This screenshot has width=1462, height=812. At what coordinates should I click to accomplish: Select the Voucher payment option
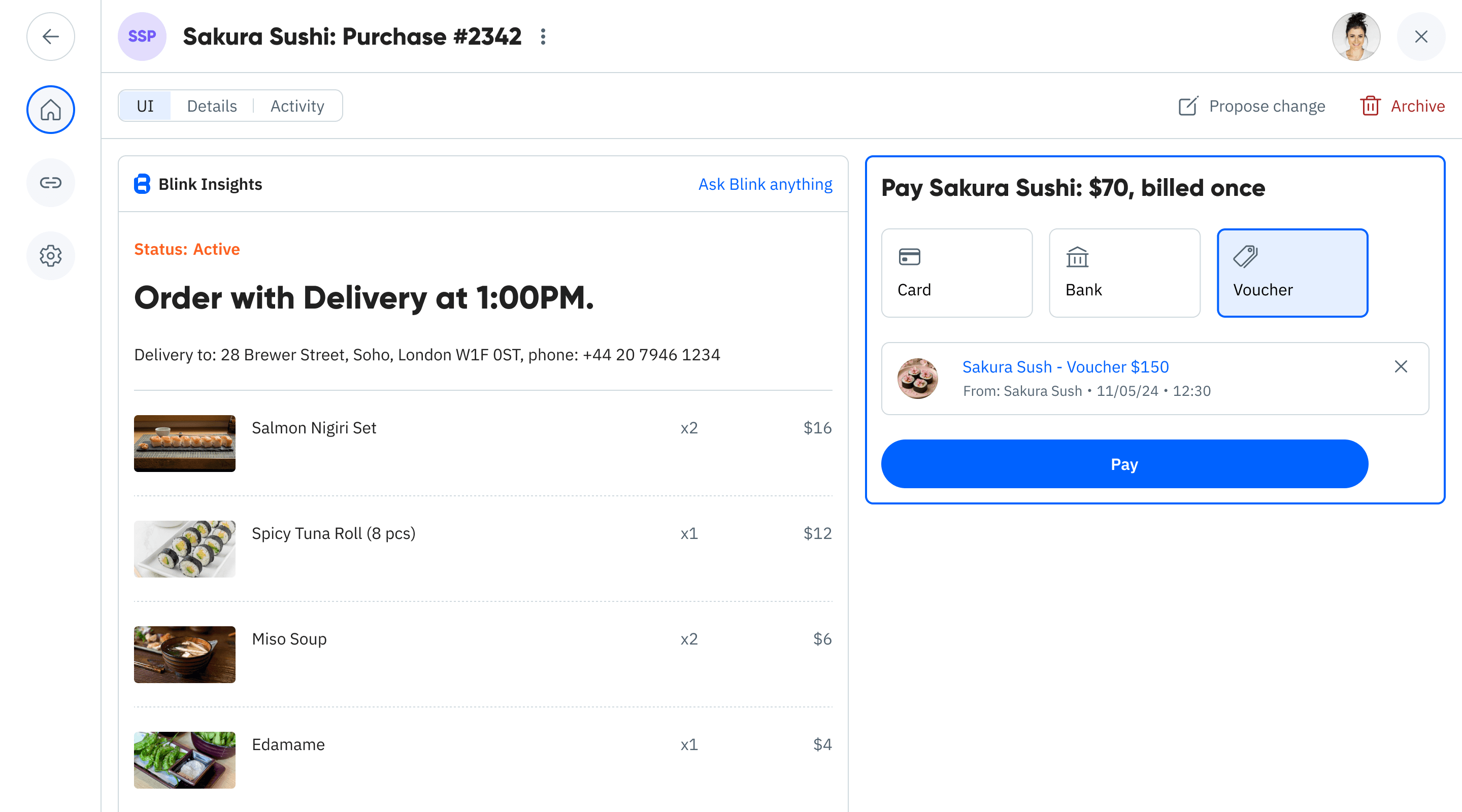[x=1292, y=273]
